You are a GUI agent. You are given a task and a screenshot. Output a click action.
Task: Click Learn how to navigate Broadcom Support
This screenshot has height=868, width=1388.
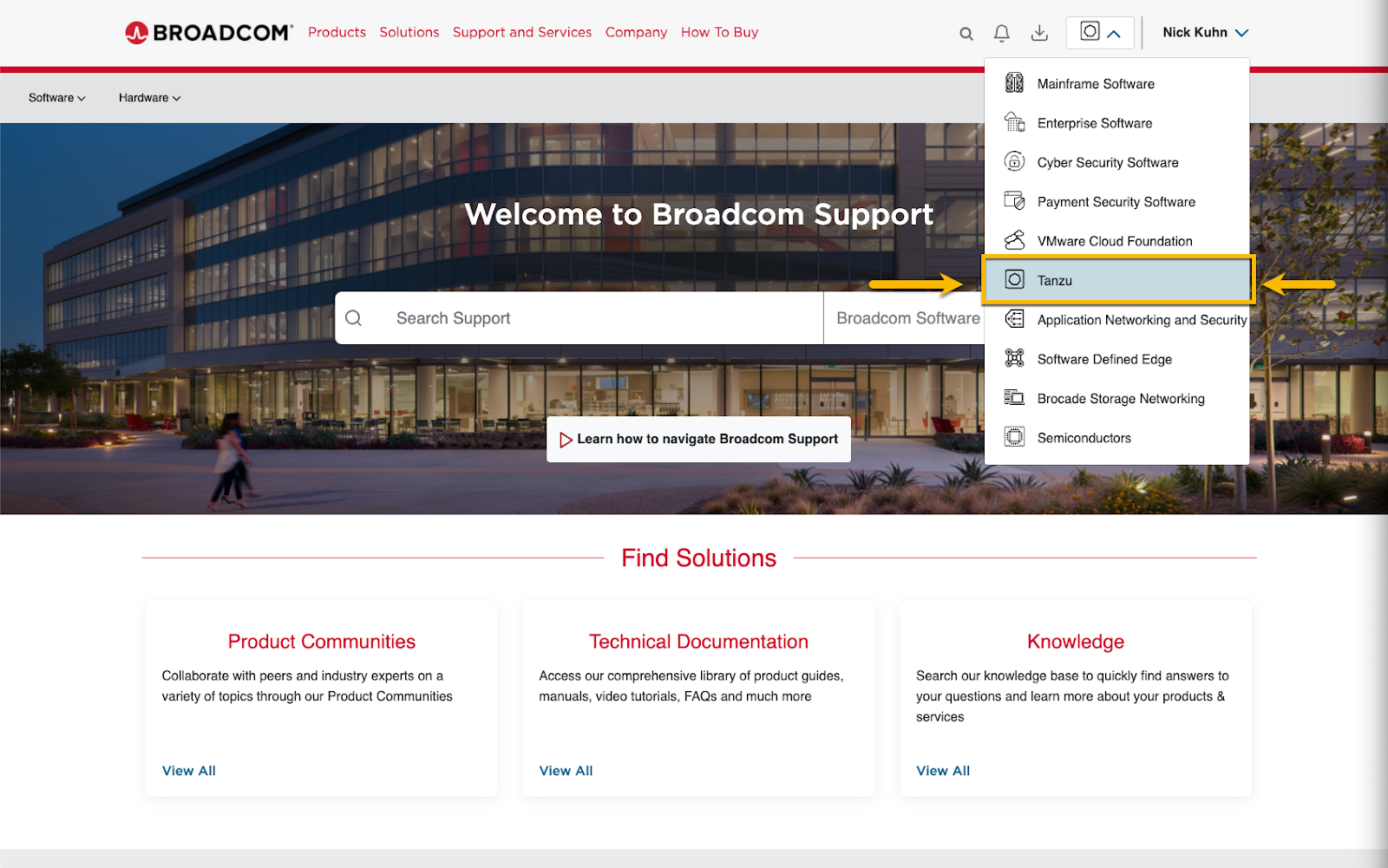[x=698, y=439]
